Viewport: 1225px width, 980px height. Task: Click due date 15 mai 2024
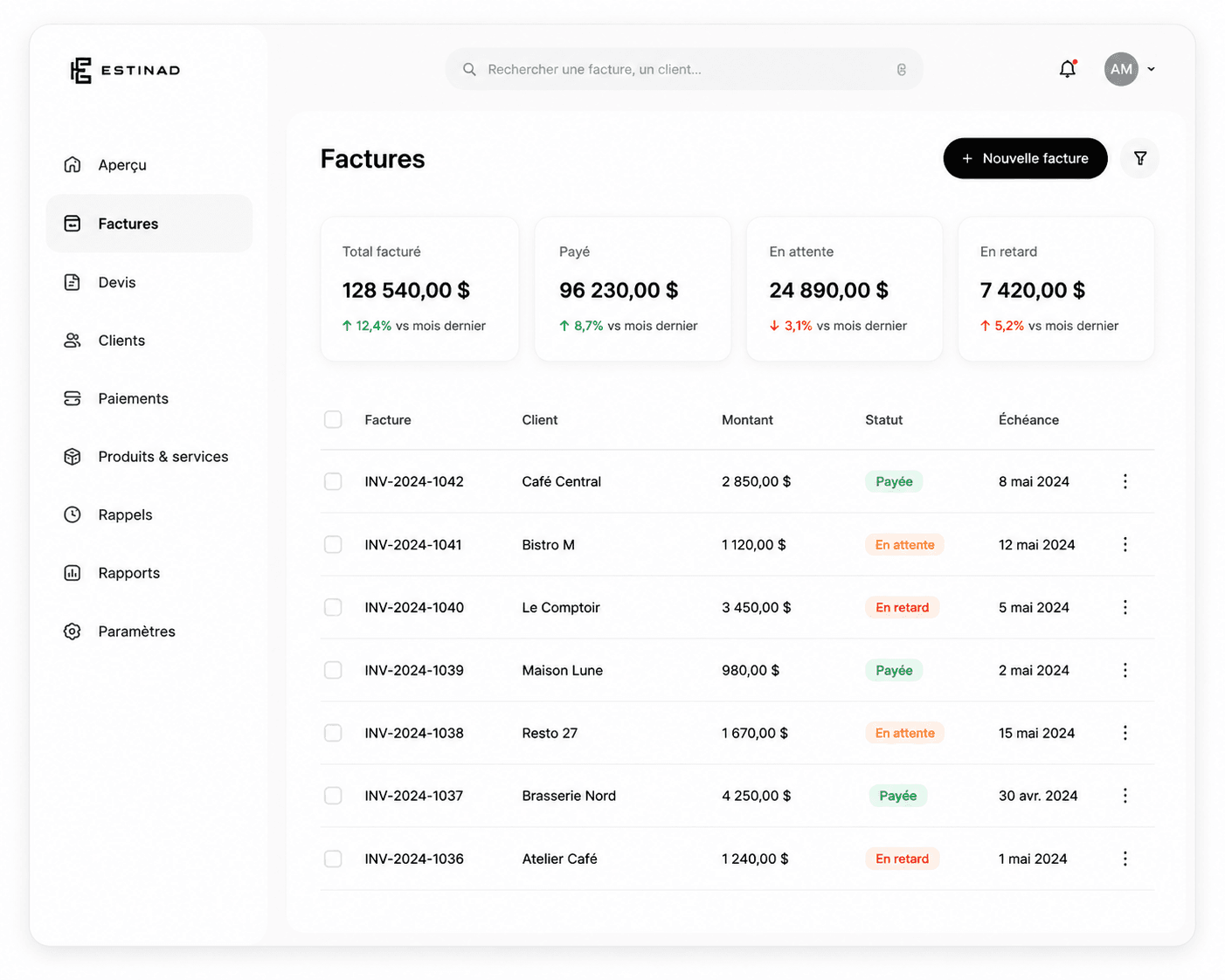click(x=1036, y=733)
